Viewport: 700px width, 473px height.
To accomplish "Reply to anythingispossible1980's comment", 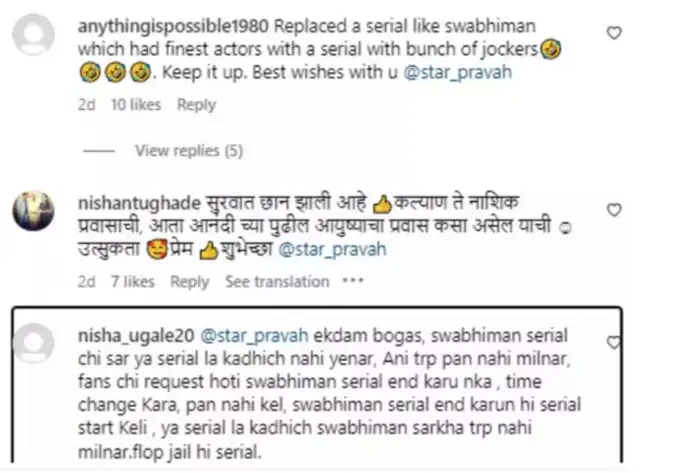I will (196, 105).
